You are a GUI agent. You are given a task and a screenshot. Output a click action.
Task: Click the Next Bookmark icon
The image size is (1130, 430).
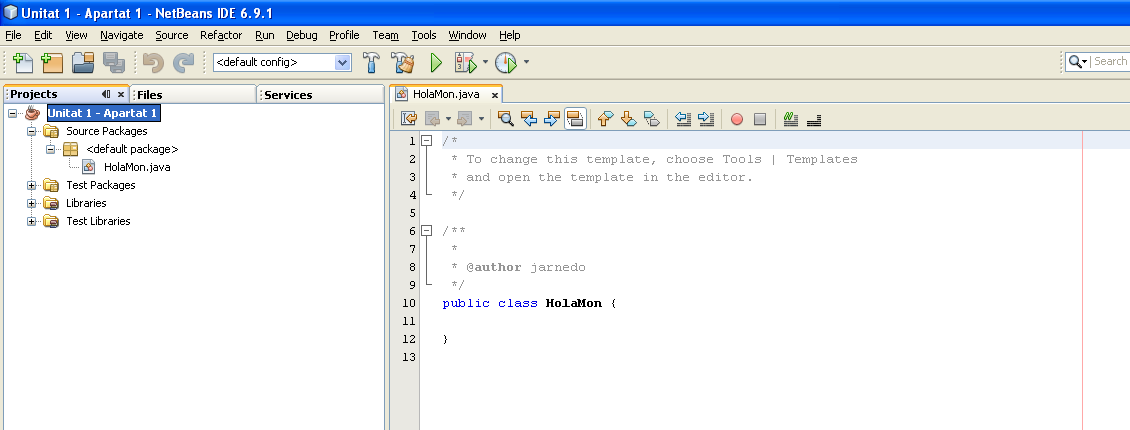tap(628, 119)
